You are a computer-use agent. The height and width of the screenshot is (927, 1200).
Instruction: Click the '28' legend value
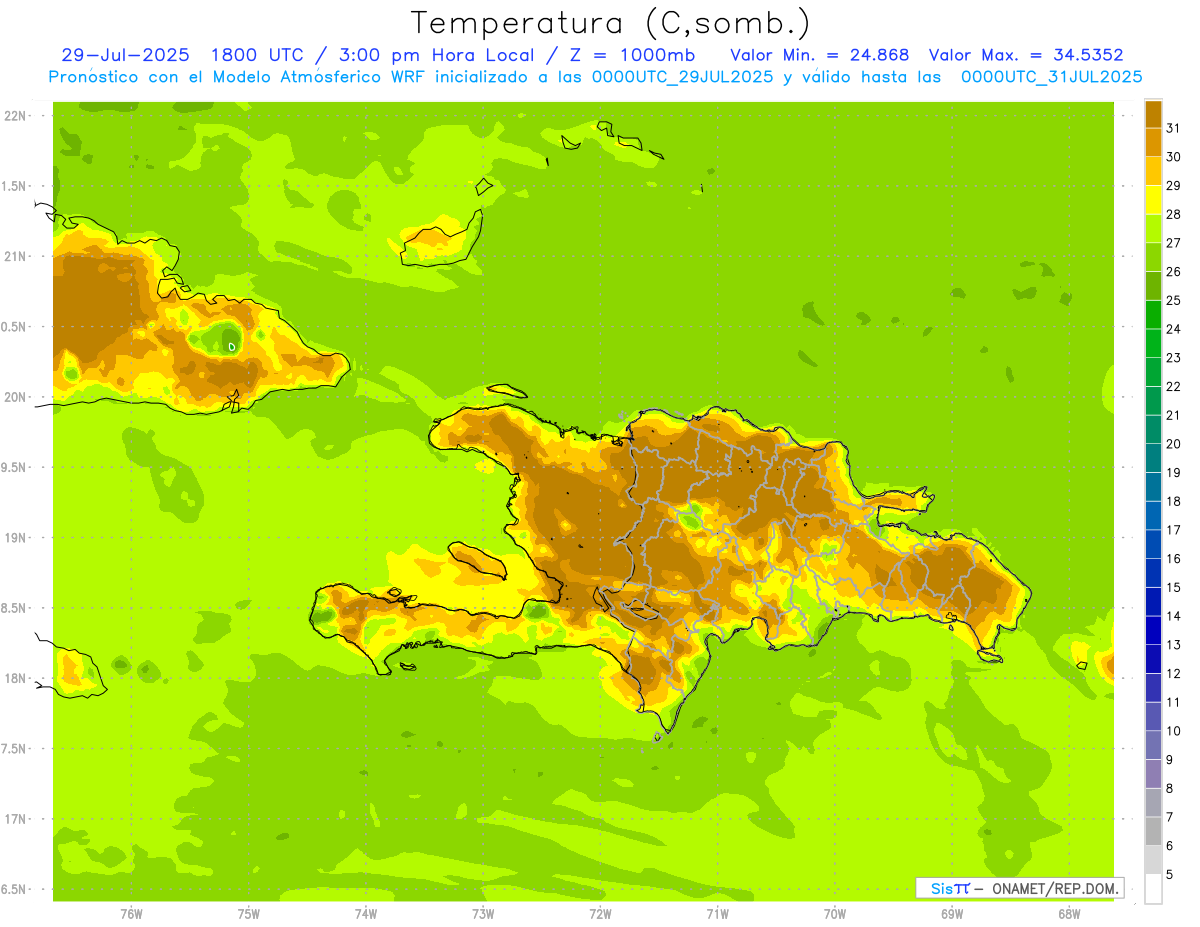(1174, 214)
